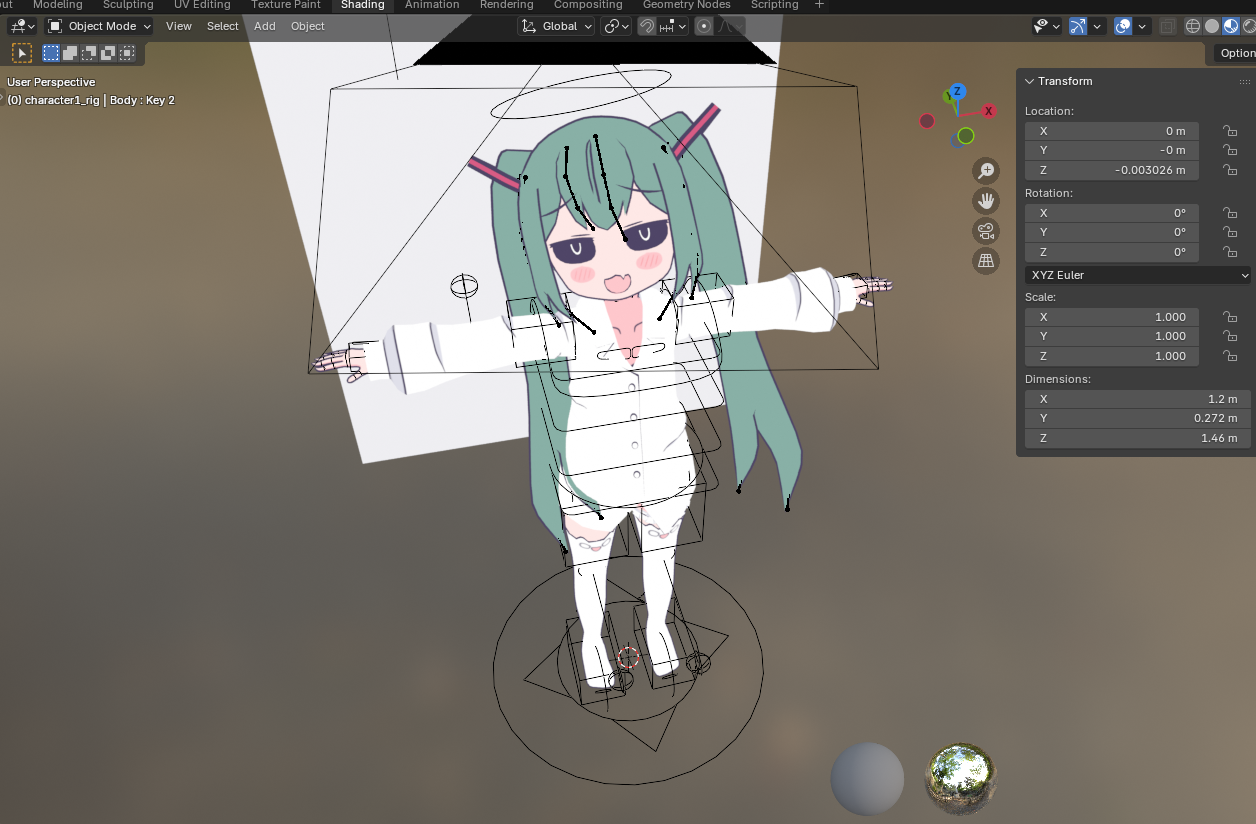Open the Object menu
This screenshot has height=824, width=1256.
[308, 26]
